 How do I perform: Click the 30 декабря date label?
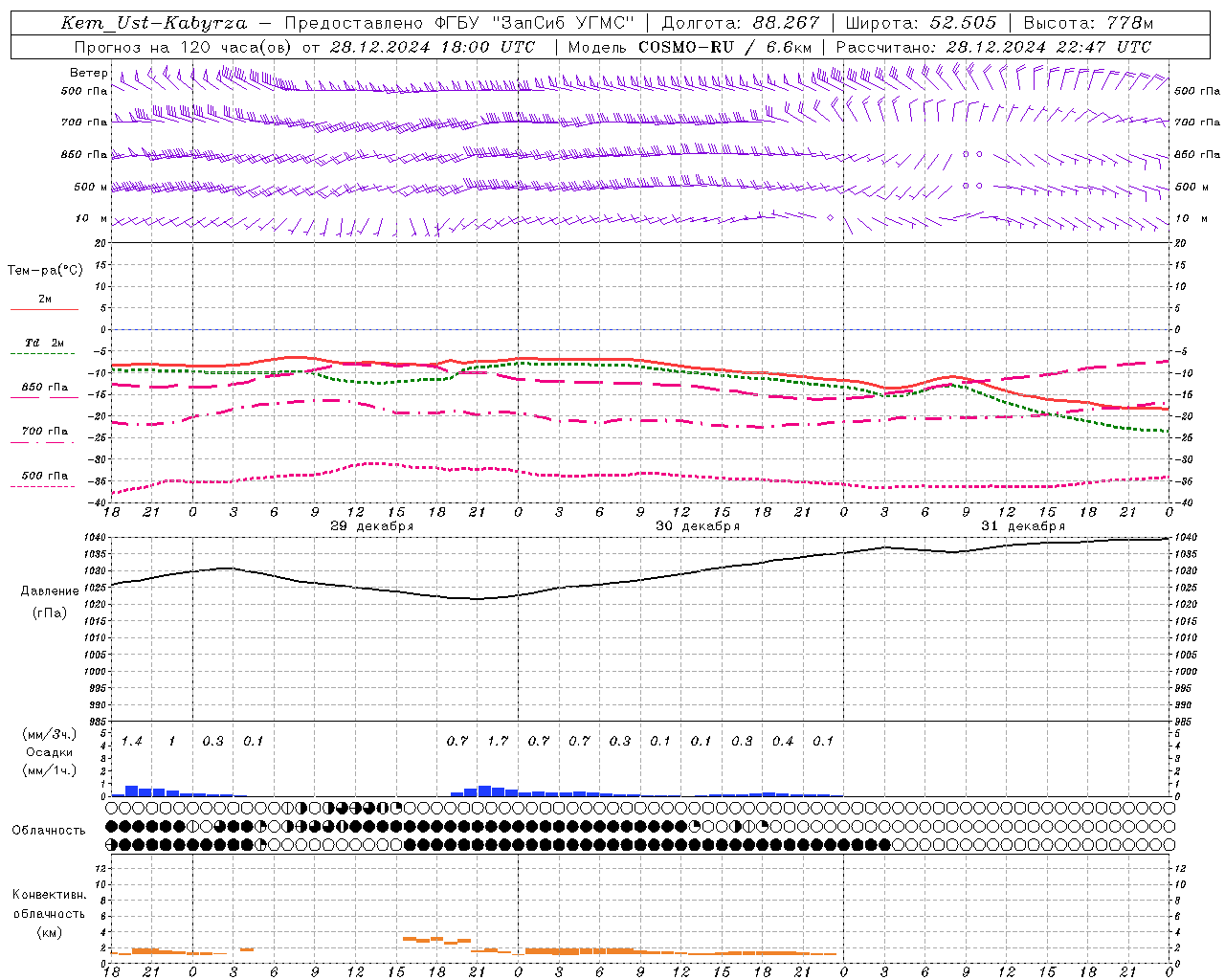click(698, 526)
